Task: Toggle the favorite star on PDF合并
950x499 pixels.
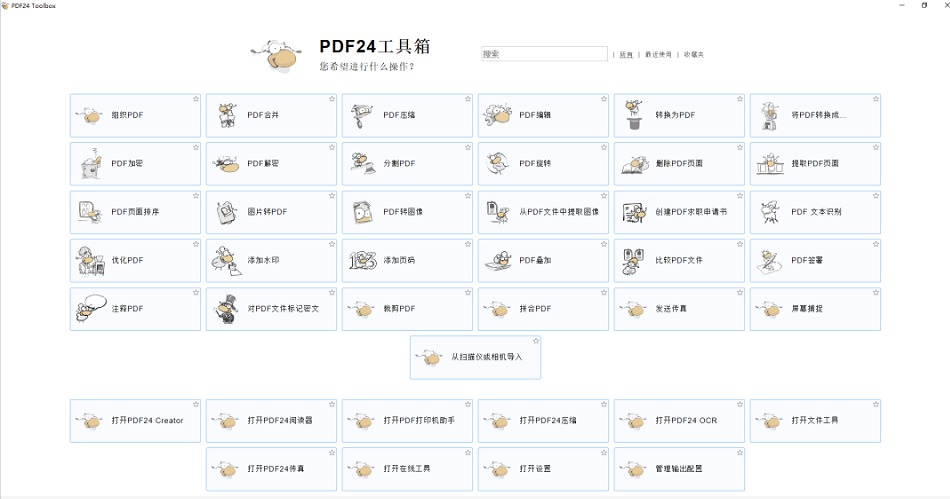Action: click(332, 99)
